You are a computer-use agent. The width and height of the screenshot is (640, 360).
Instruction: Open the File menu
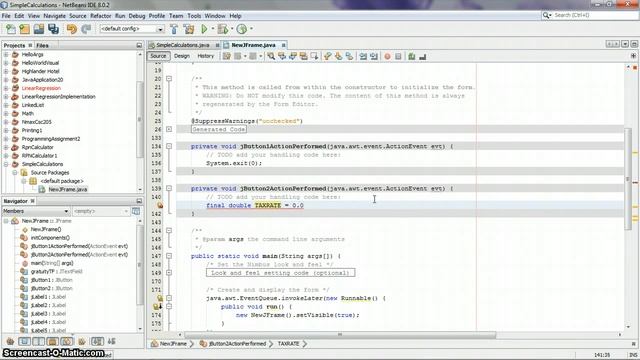[6, 16]
